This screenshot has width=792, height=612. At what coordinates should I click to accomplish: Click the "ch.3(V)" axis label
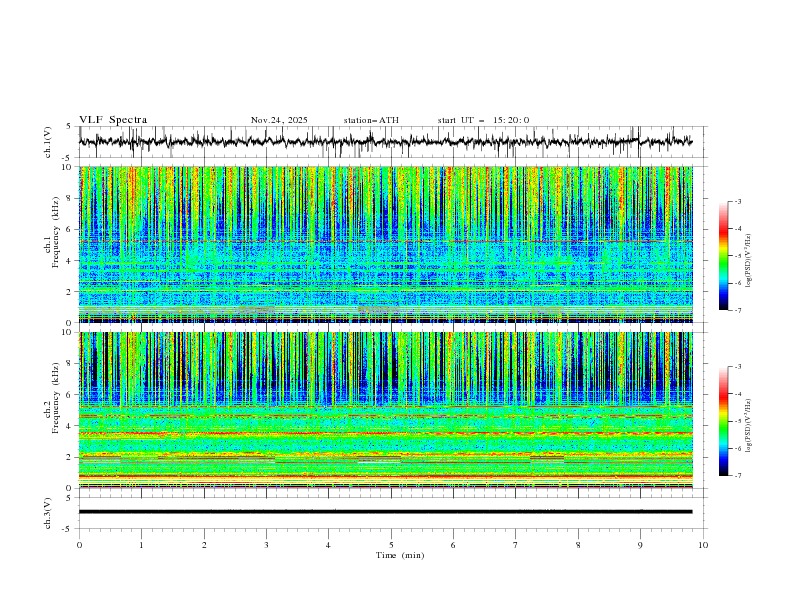48,513
